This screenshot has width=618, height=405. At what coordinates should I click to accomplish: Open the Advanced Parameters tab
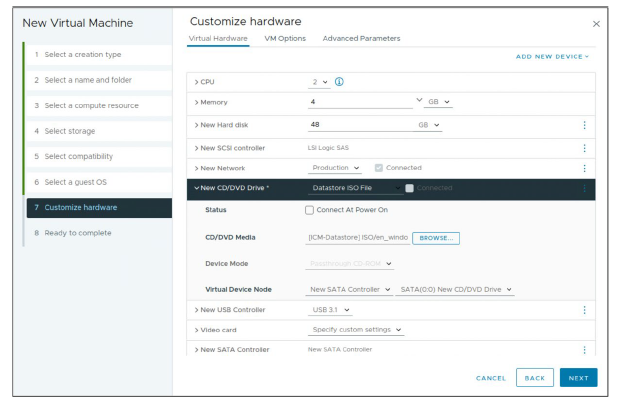(361, 38)
